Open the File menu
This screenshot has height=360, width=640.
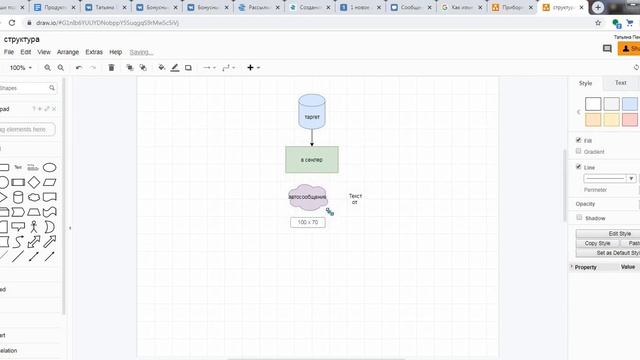(9, 52)
